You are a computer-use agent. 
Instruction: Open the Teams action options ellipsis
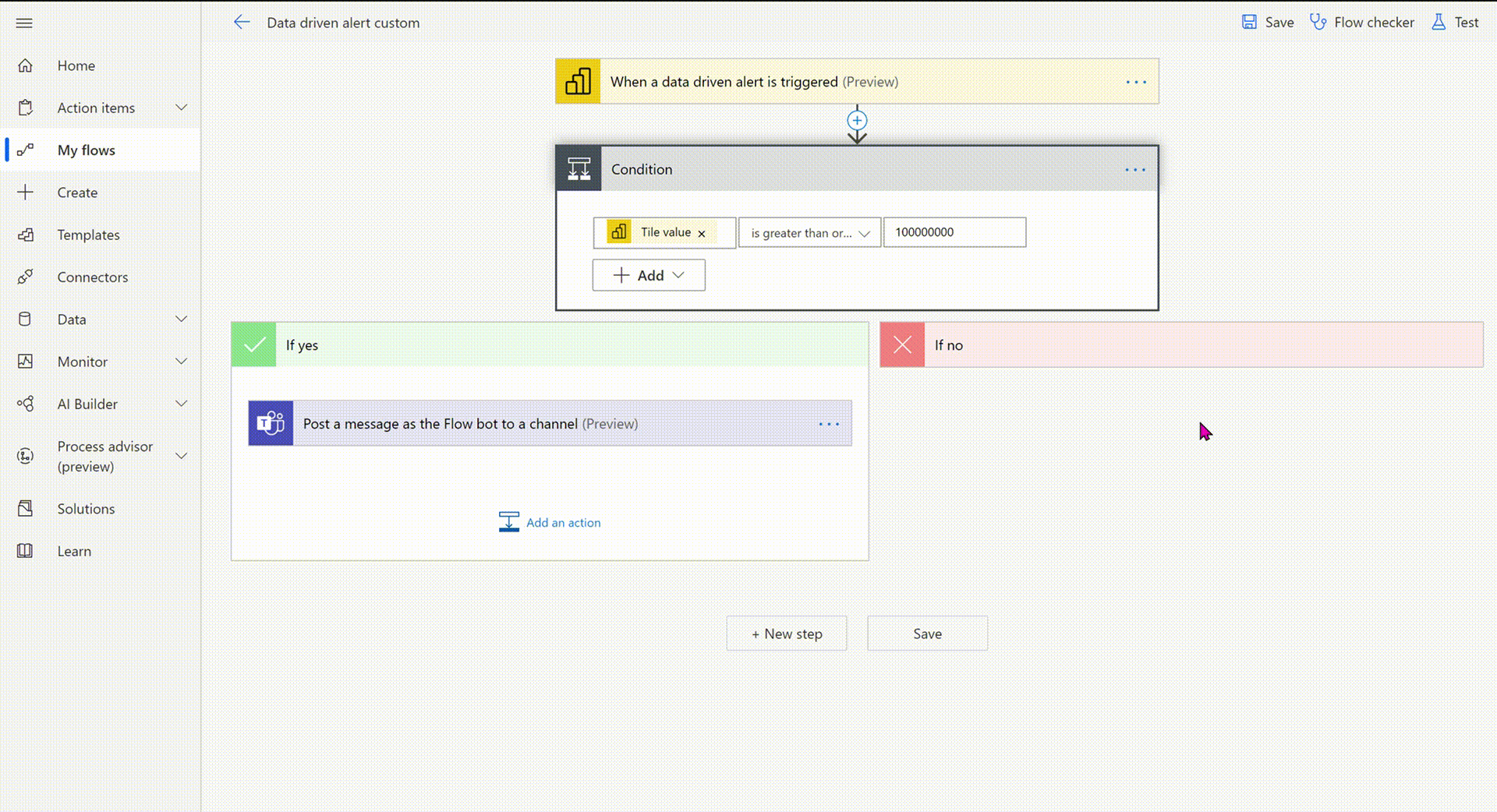point(829,424)
